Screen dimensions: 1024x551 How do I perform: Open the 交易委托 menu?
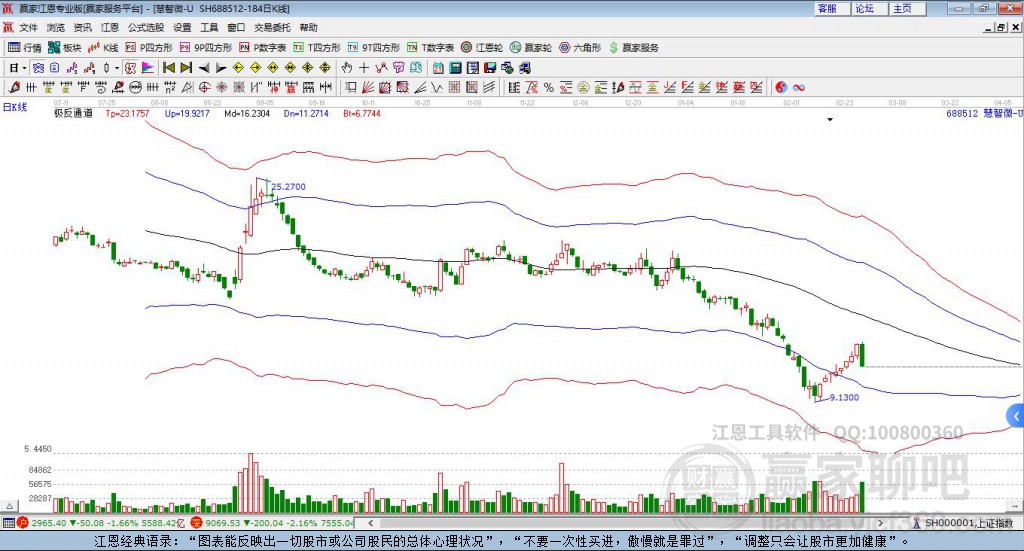(x=272, y=27)
